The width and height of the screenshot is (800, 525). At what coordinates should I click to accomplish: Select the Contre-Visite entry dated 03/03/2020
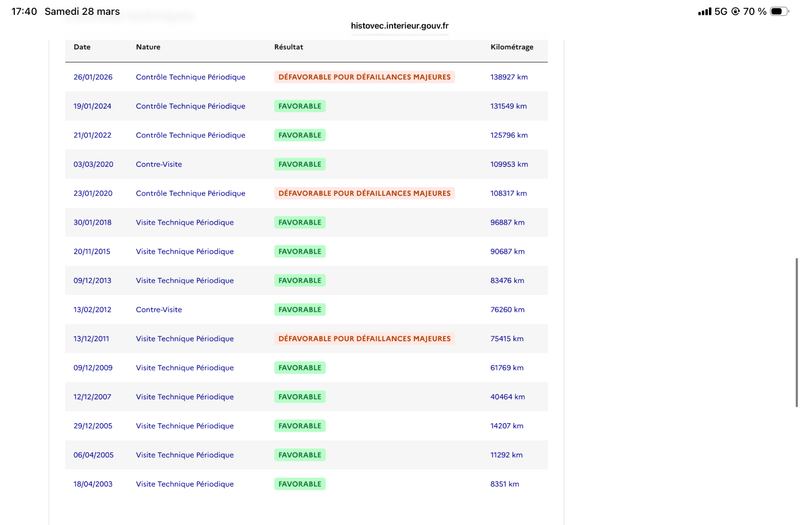[159, 164]
